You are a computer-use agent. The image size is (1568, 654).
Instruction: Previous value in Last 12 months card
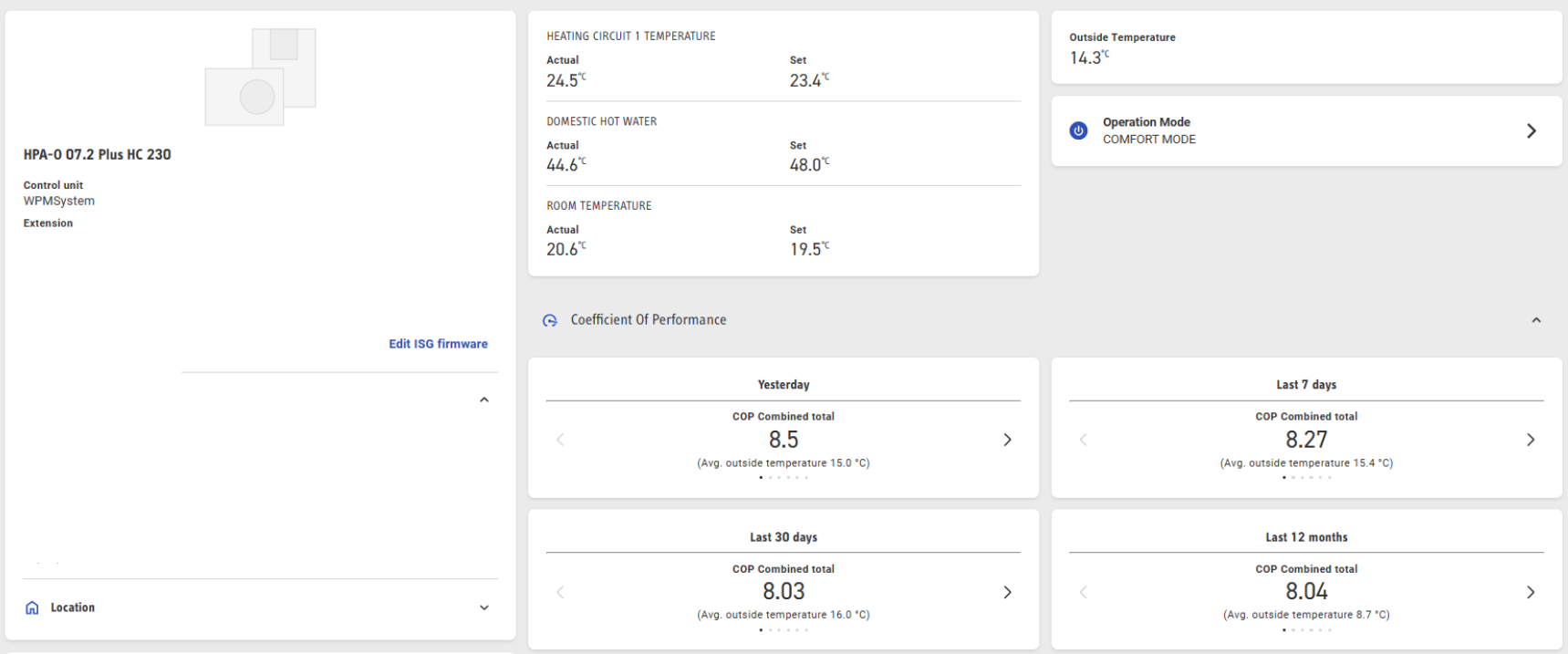tap(1084, 592)
